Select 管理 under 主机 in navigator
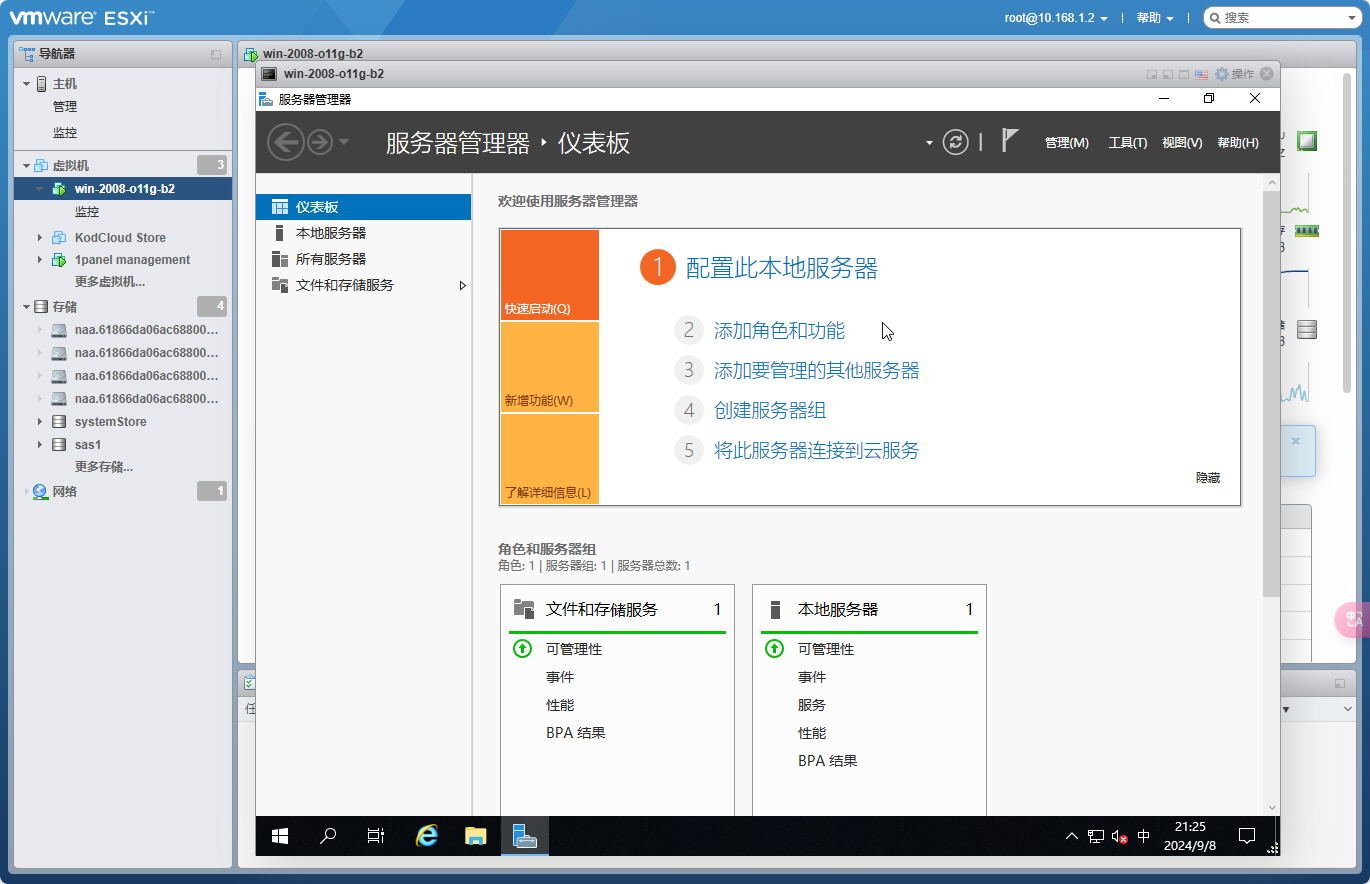Screen dimensions: 1370x884 [65, 107]
